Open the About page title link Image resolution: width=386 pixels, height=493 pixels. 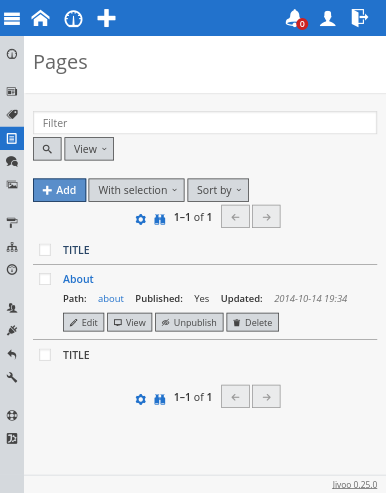coord(78,279)
